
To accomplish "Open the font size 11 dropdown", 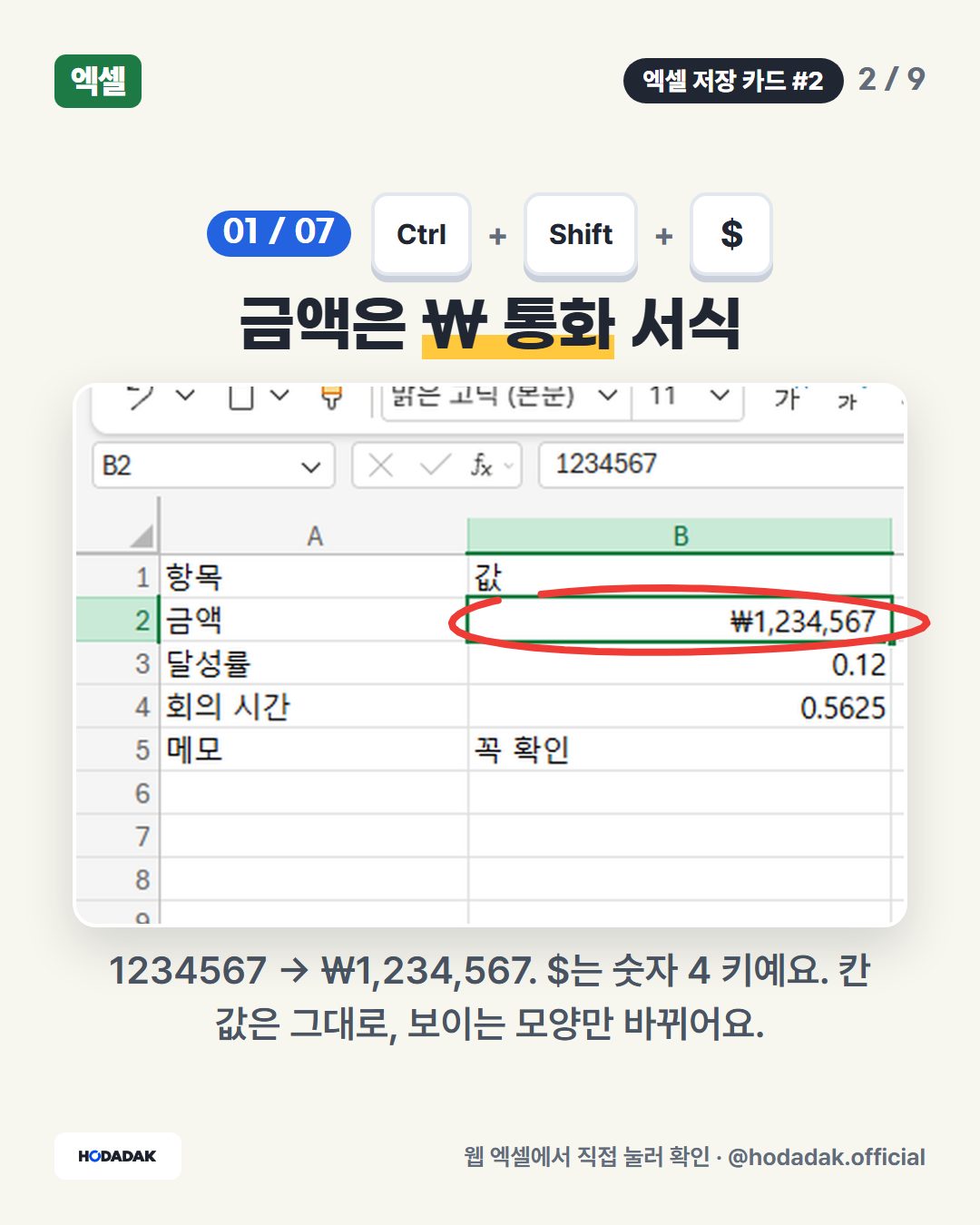I will (x=720, y=396).
